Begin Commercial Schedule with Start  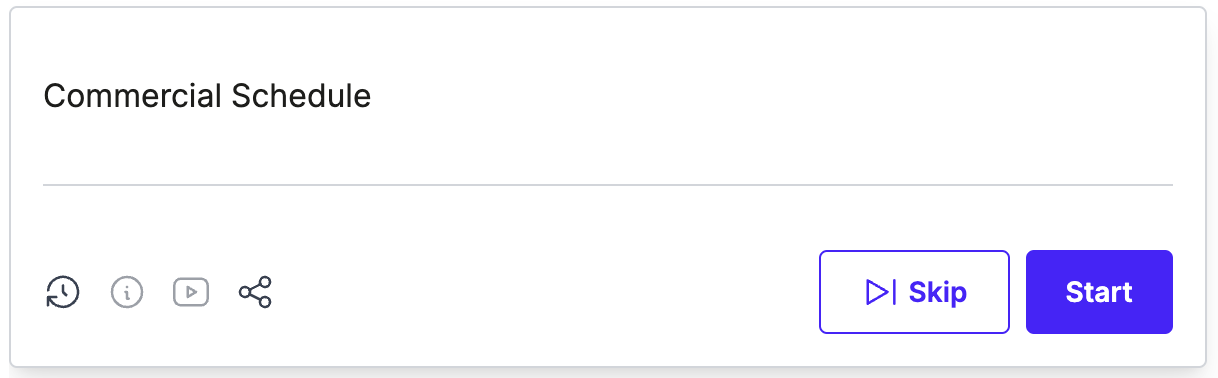[x=1099, y=292]
